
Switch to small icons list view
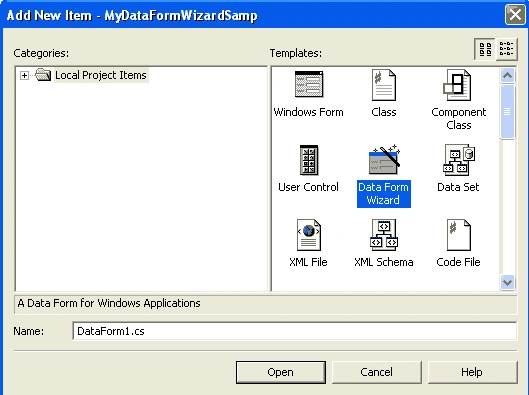pyautogui.click(x=506, y=49)
